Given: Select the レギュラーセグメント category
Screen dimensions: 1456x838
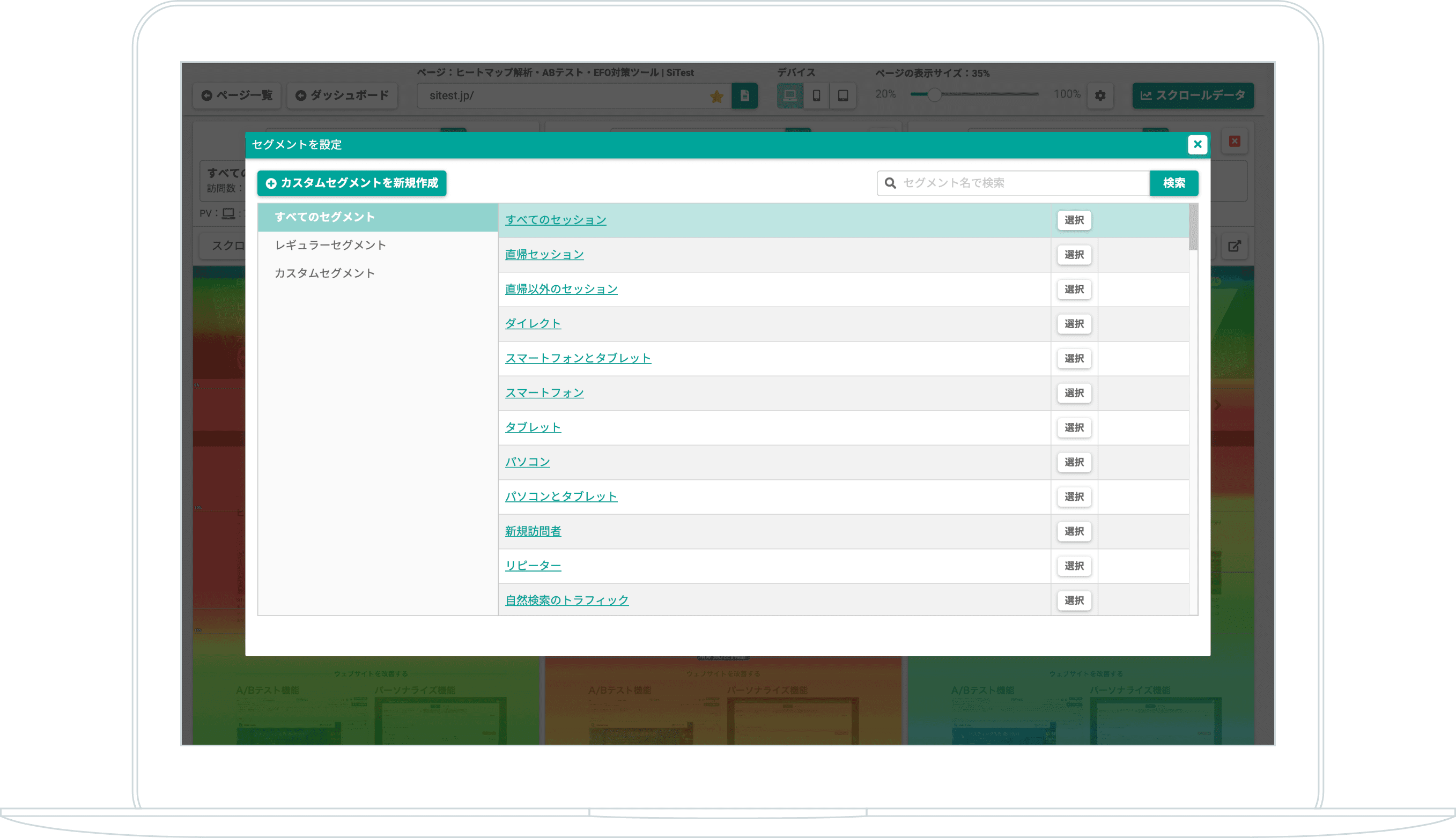Looking at the screenshot, I should click(x=330, y=245).
